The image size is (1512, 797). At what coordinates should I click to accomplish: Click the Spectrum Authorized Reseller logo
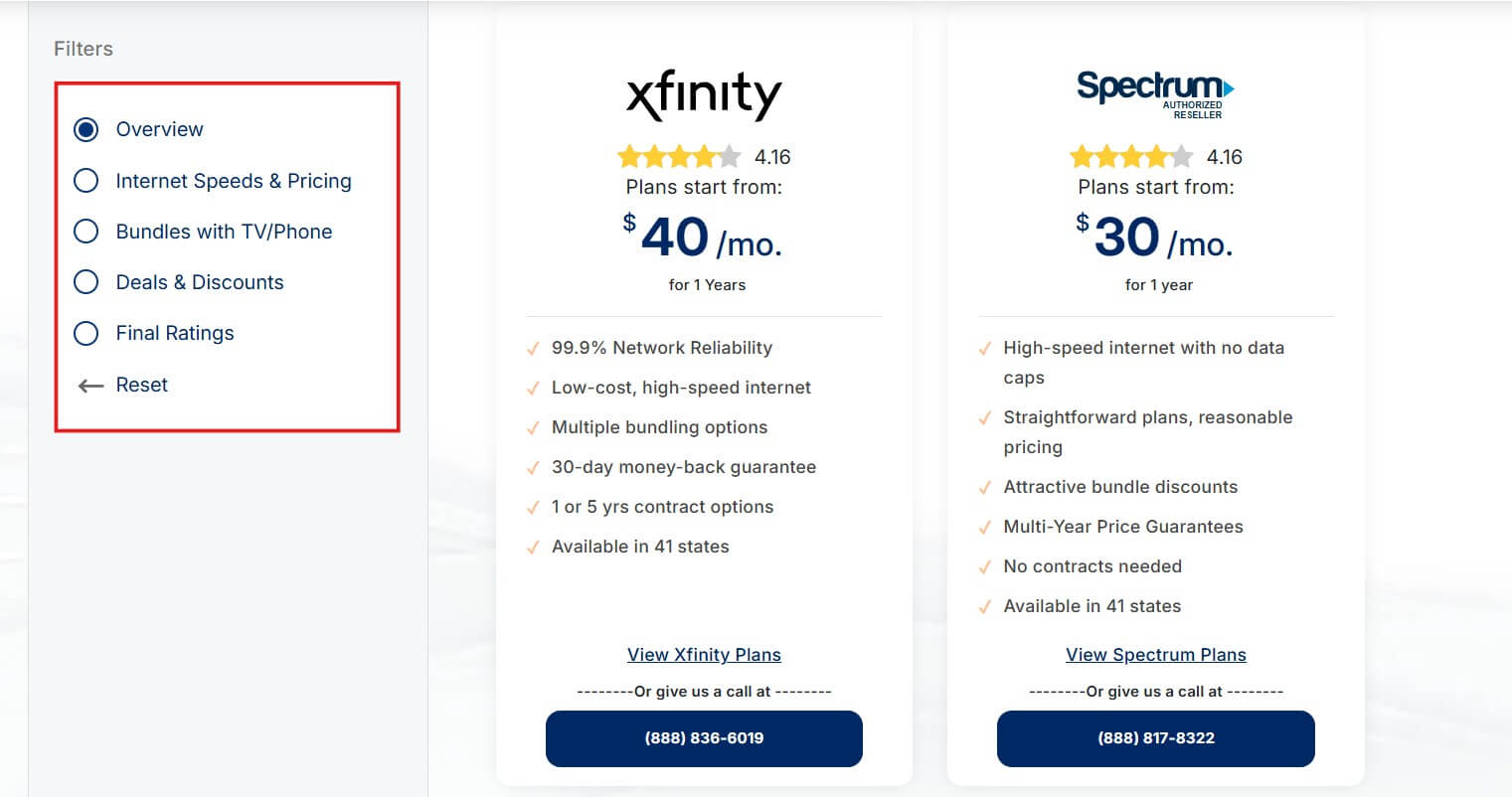pos(1155,93)
